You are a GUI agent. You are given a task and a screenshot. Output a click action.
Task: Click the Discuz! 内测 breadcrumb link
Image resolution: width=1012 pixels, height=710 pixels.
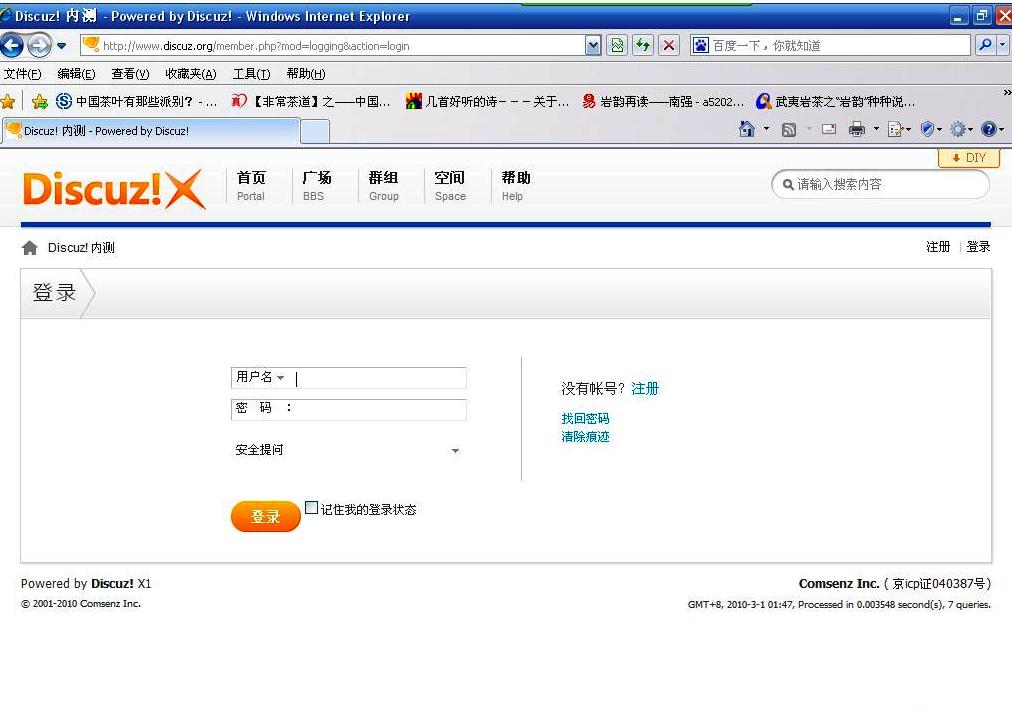click(x=81, y=248)
